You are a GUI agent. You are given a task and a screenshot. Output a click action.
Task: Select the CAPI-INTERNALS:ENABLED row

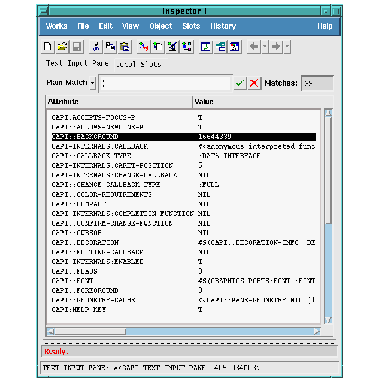pyautogui.click(x=184, y=262)
